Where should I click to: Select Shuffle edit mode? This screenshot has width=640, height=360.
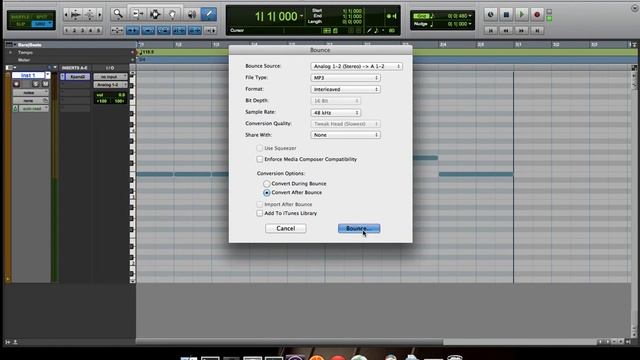[20, 17]
